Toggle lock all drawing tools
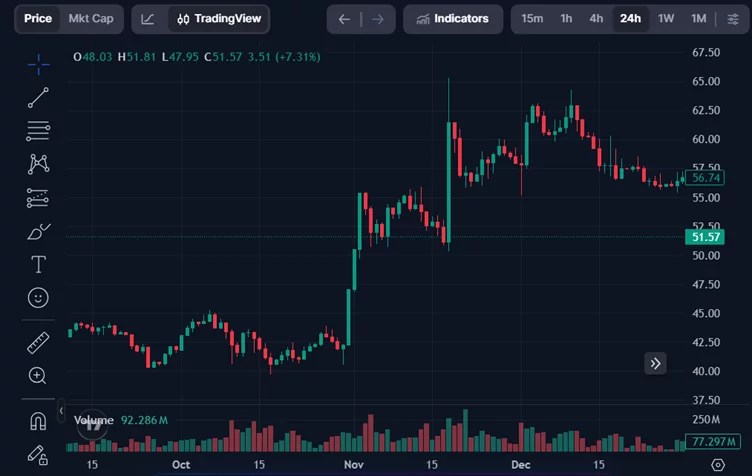The height and width of the screenshot is (476, 752). 38,455
